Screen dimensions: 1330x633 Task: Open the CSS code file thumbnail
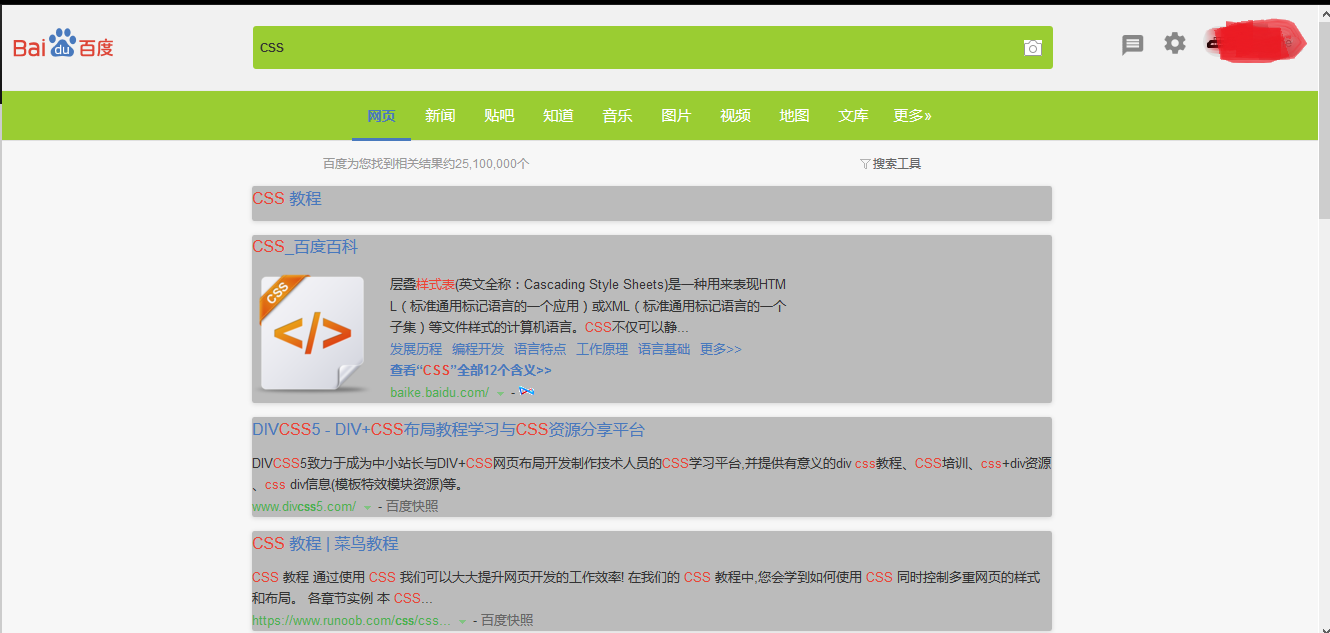[312, 333]
